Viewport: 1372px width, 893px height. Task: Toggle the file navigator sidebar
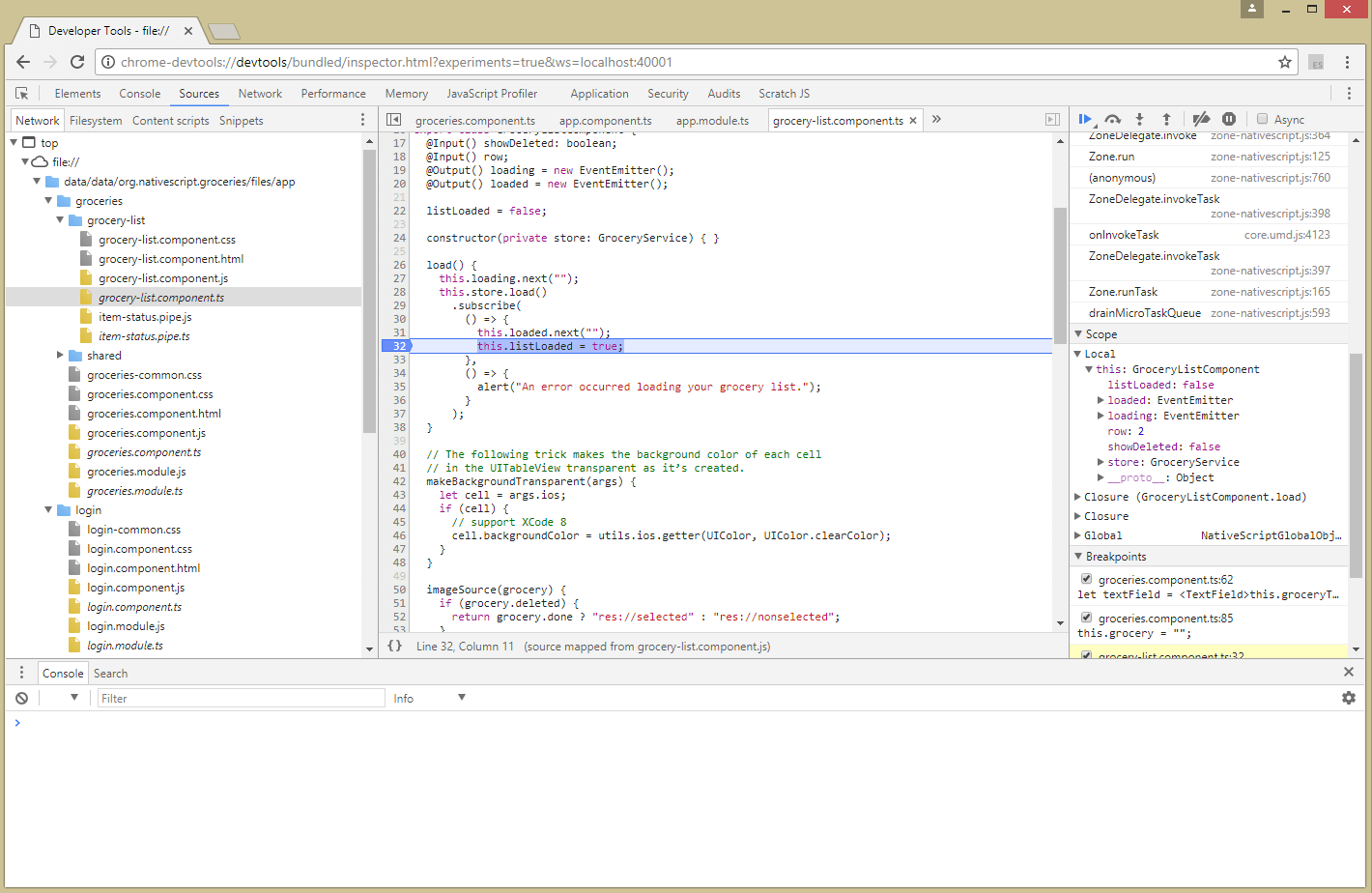tap(393, 120)
